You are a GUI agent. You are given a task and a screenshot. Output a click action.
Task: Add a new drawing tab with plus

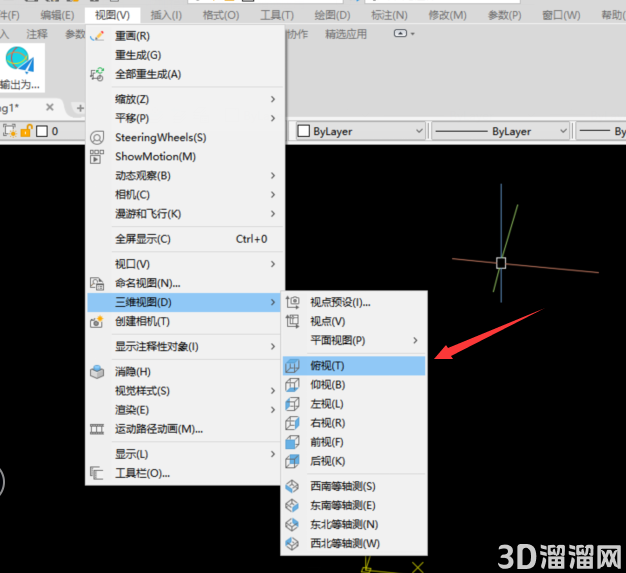[80, 108]
